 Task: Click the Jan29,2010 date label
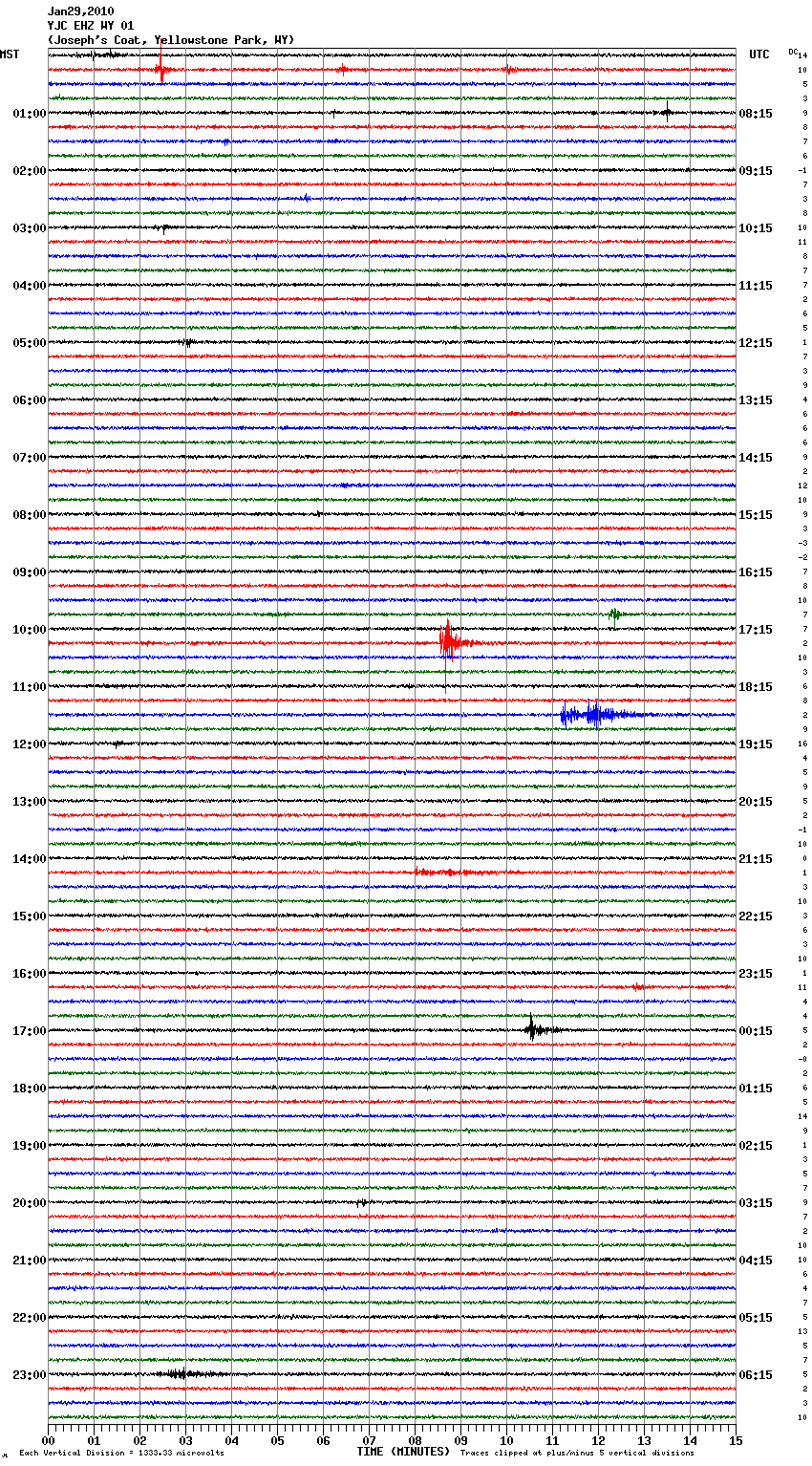(x=80, y=11)
